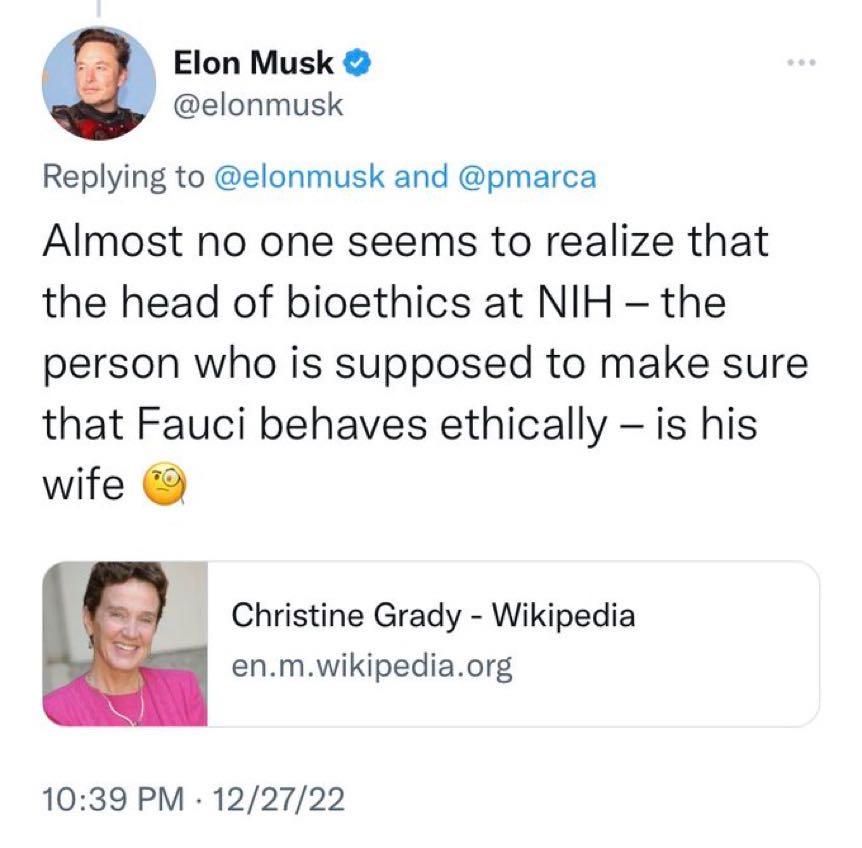Click the 10:39 PM timestamp
862x848 pixels.
pos(113,799)
